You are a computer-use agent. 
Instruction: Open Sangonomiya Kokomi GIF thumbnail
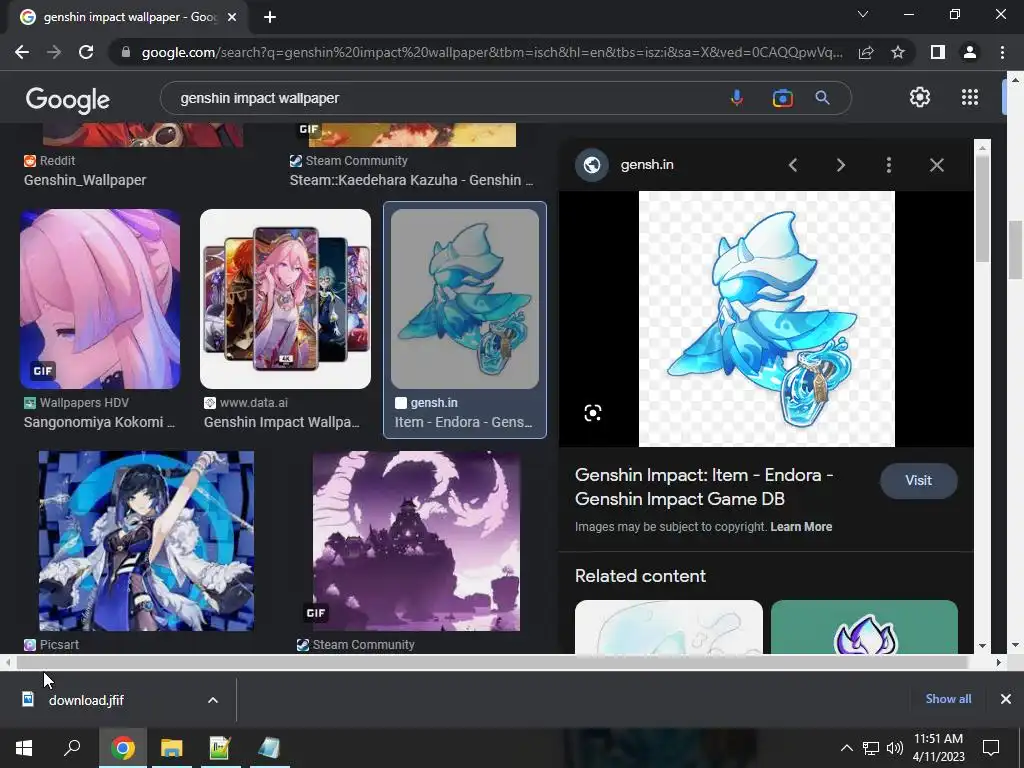pyautogui.click(x=100, y=299)
